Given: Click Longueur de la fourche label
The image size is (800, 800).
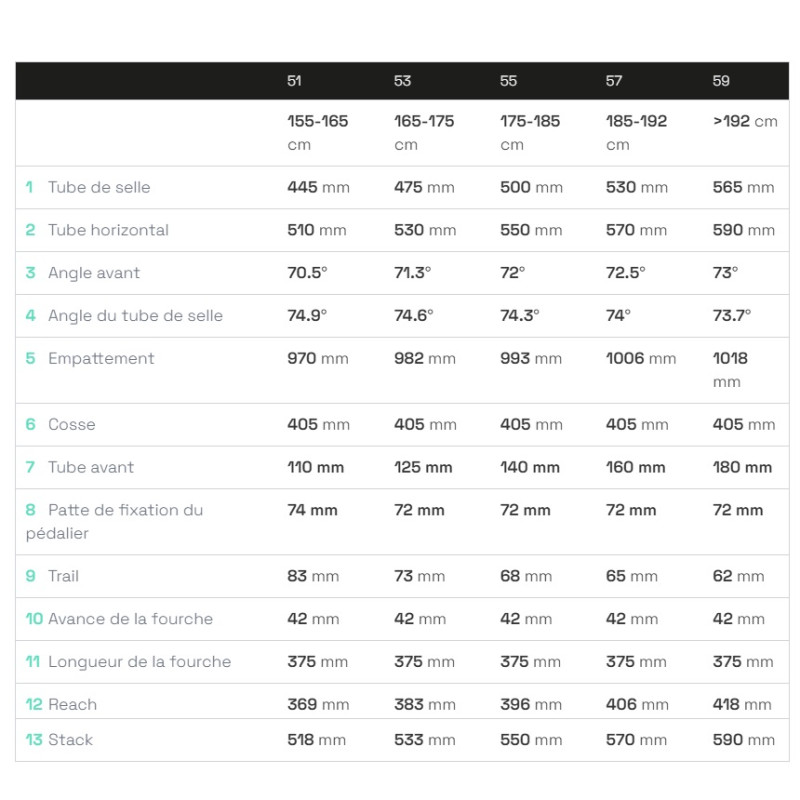Looking at the screenshot, I should [139, 662].
